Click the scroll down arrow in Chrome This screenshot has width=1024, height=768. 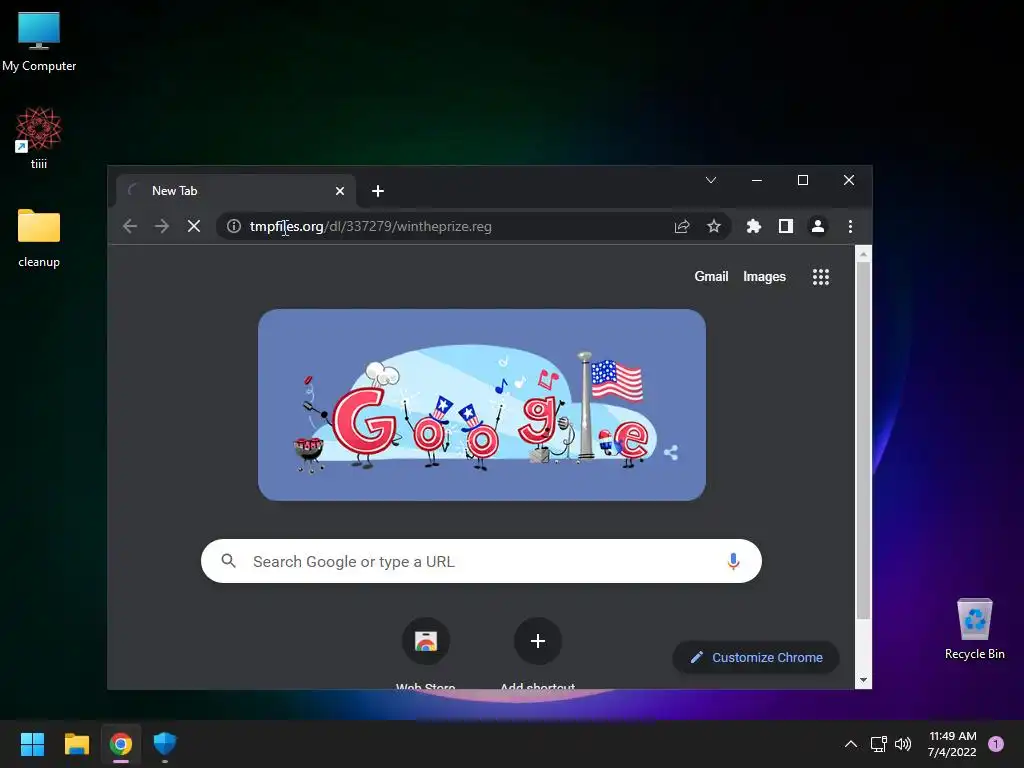[863, 680]
